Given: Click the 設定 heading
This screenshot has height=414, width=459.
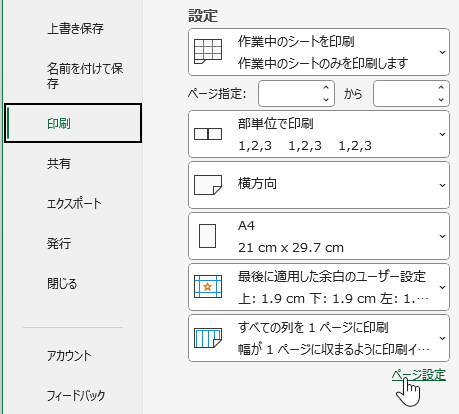Looking at the screenshot, I should click(x=203, y=16).
